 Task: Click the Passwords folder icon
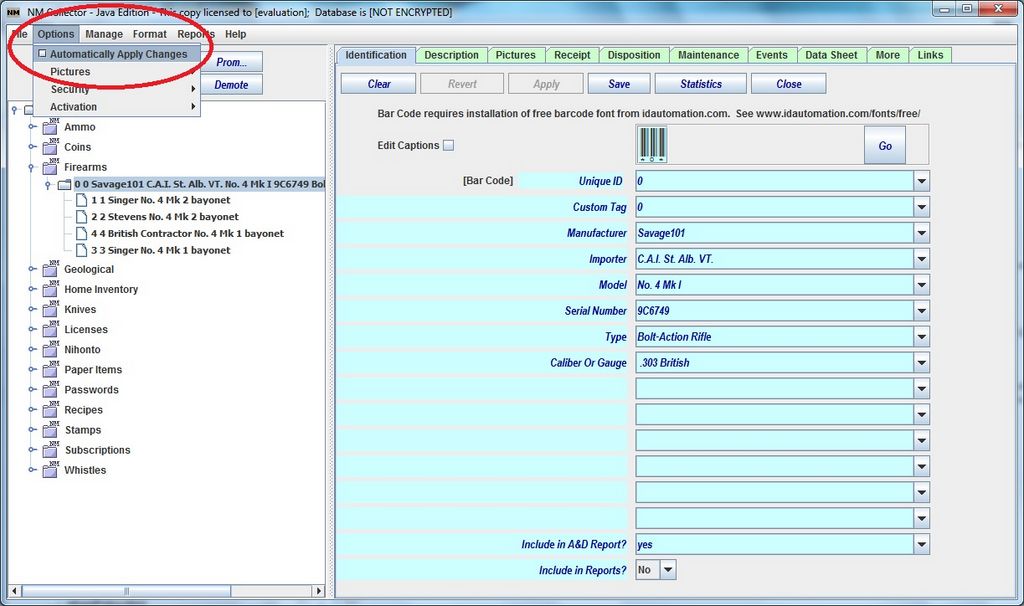(x=50, y=390)
